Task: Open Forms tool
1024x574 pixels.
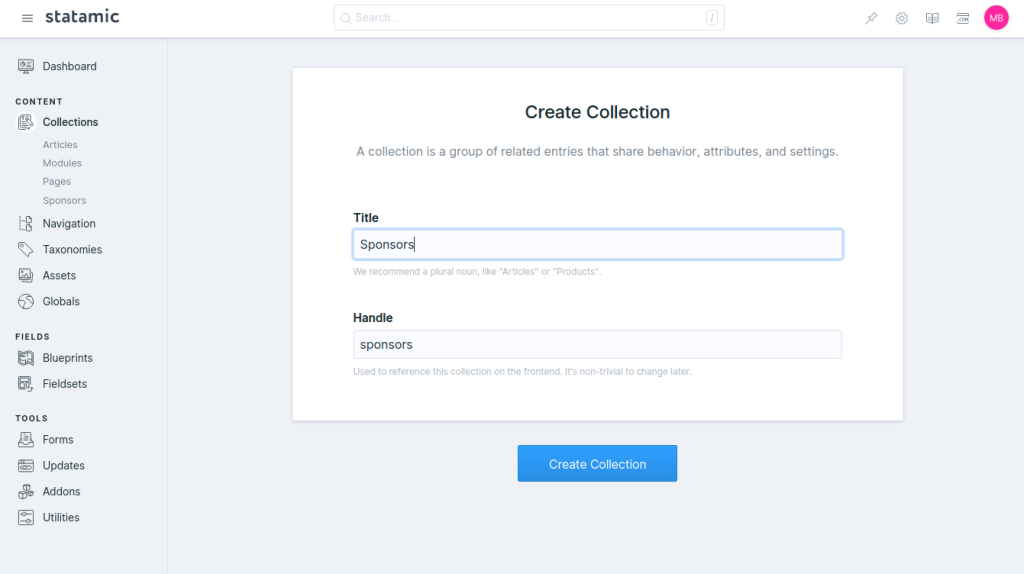Action: [x=57, y=439]
